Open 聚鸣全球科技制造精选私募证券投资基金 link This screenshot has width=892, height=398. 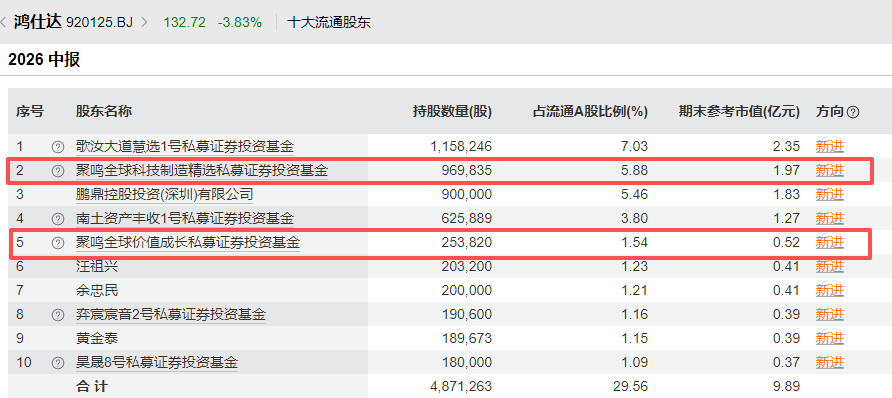(202, 171)
